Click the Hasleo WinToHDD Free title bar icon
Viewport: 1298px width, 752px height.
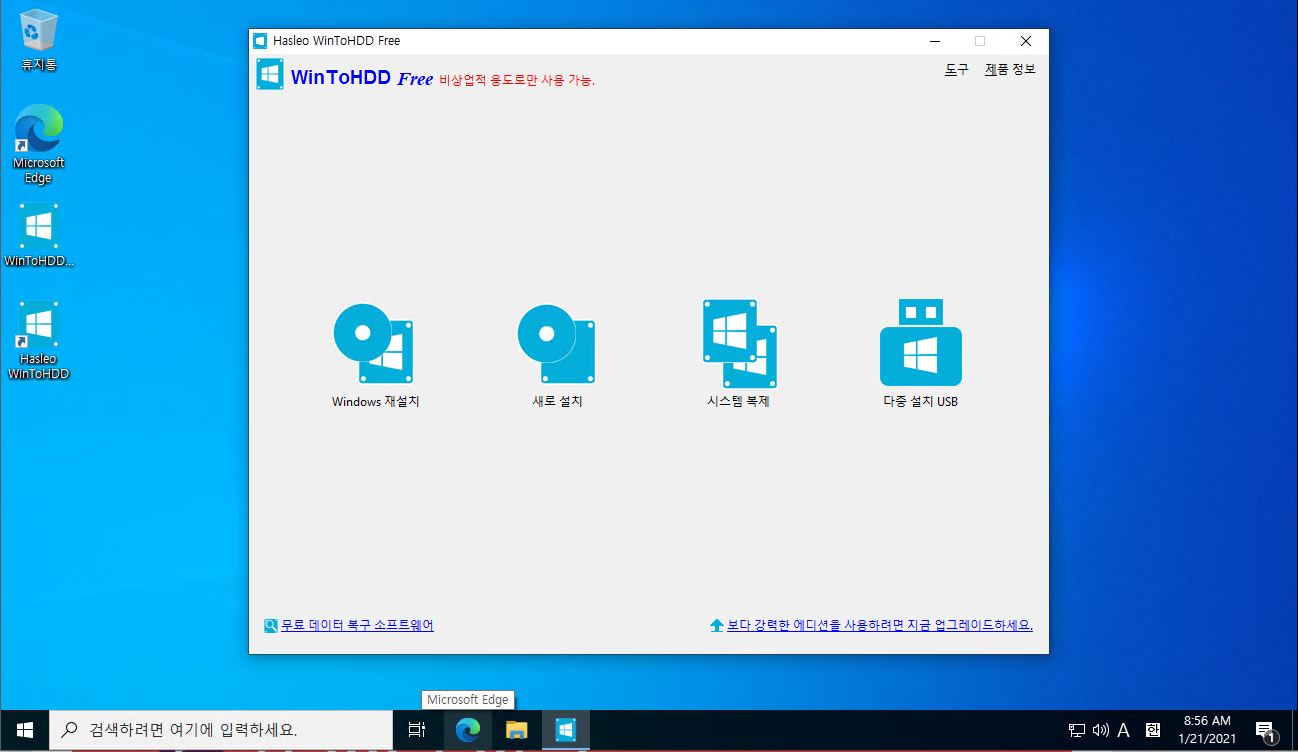coord(260,41)
